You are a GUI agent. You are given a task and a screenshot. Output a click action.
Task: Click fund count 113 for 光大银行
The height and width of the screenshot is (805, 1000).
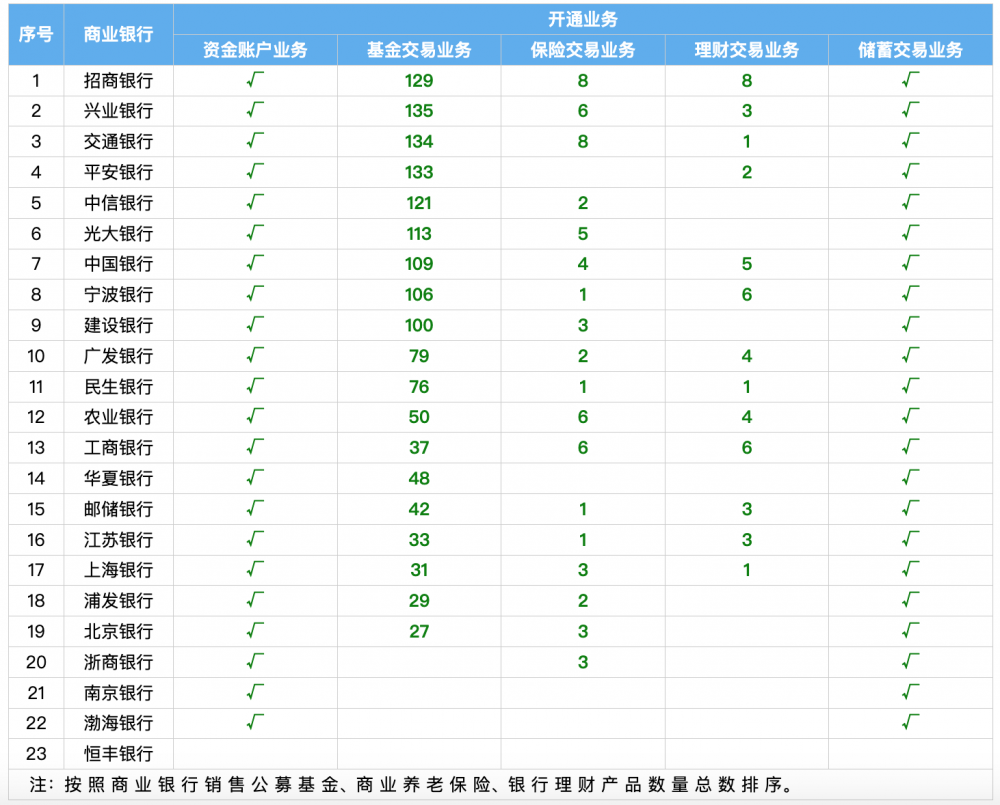click(419, 233)
